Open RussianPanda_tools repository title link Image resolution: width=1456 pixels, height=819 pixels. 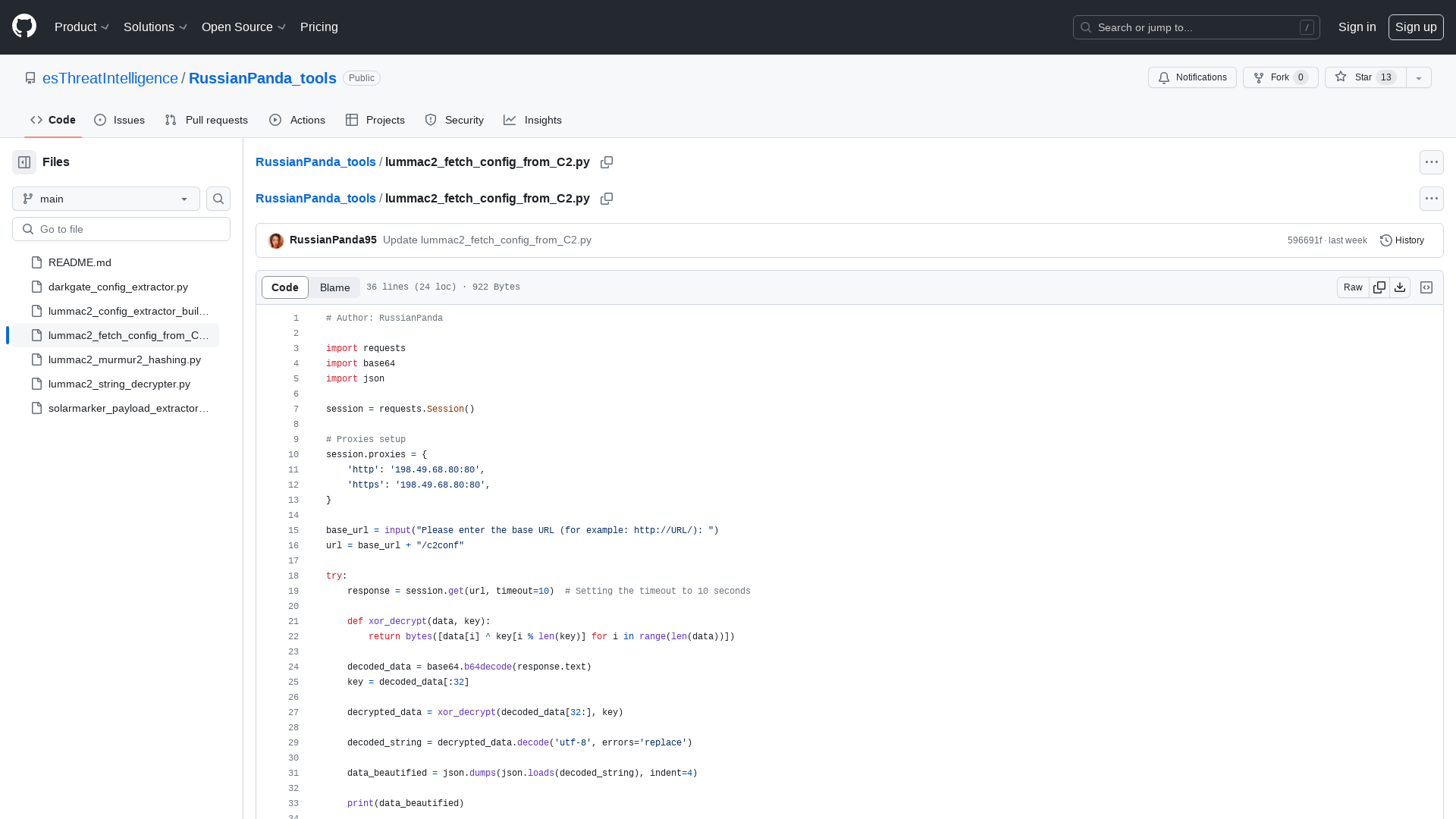(262, 78)
